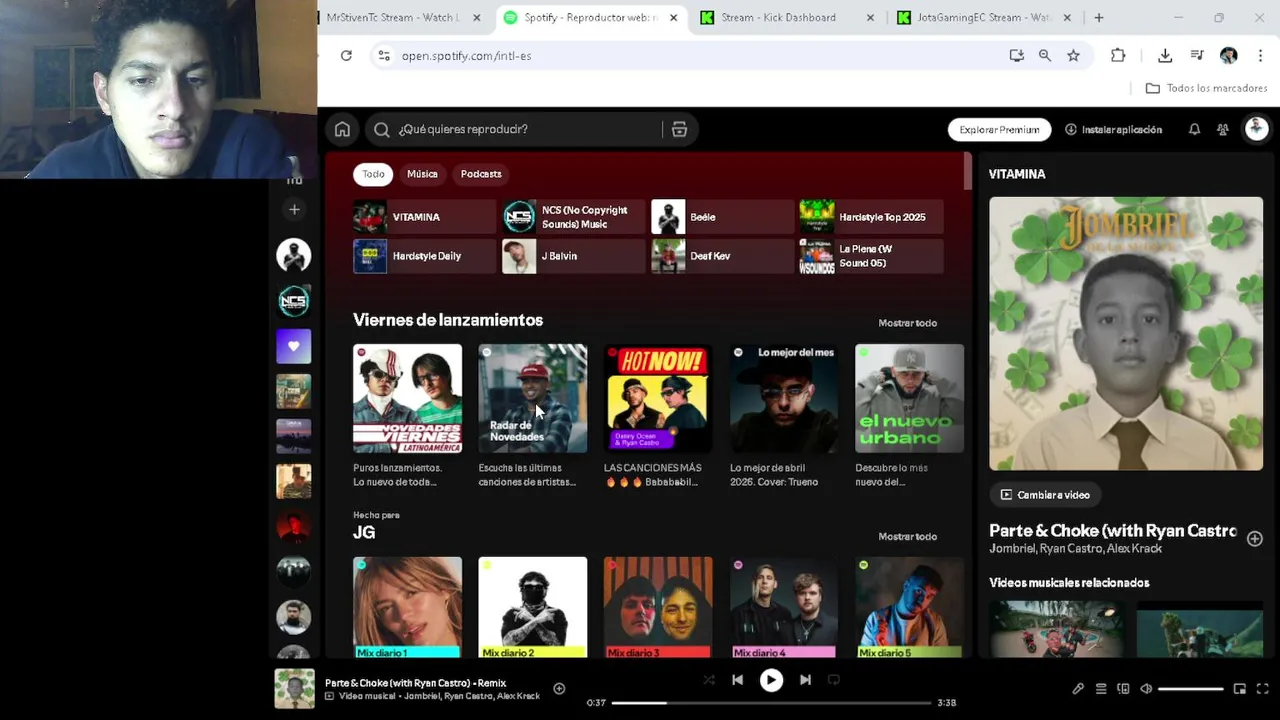Skip to next track
This screenshot has width=1280, height=720.
tap(805, 680)
